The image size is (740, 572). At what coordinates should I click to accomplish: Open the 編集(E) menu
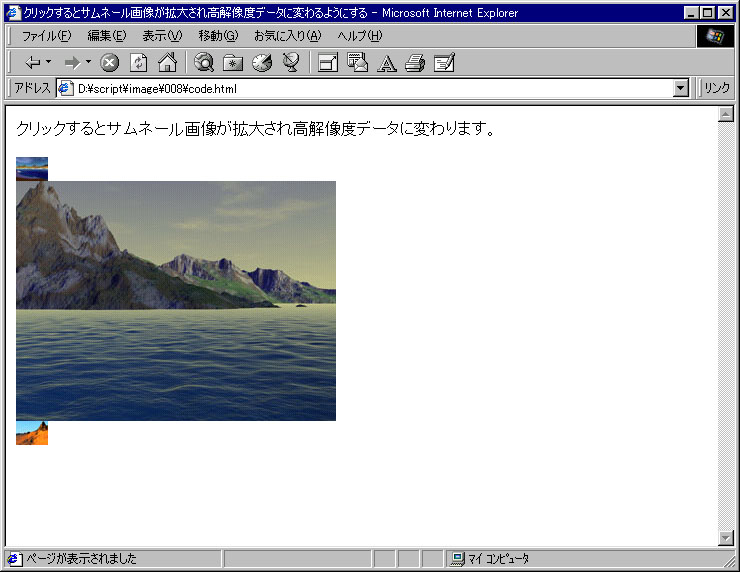click(107, 36)
